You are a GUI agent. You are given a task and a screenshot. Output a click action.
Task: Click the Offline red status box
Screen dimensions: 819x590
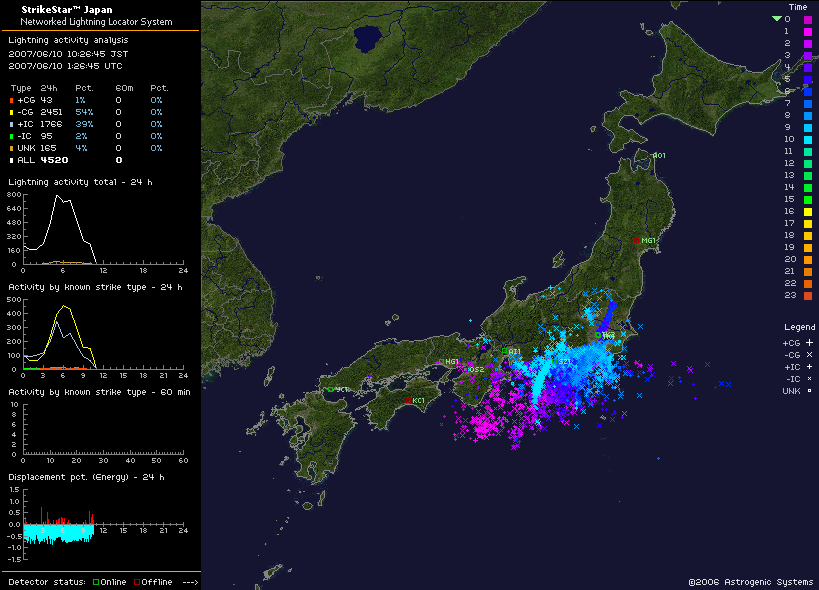137,582
